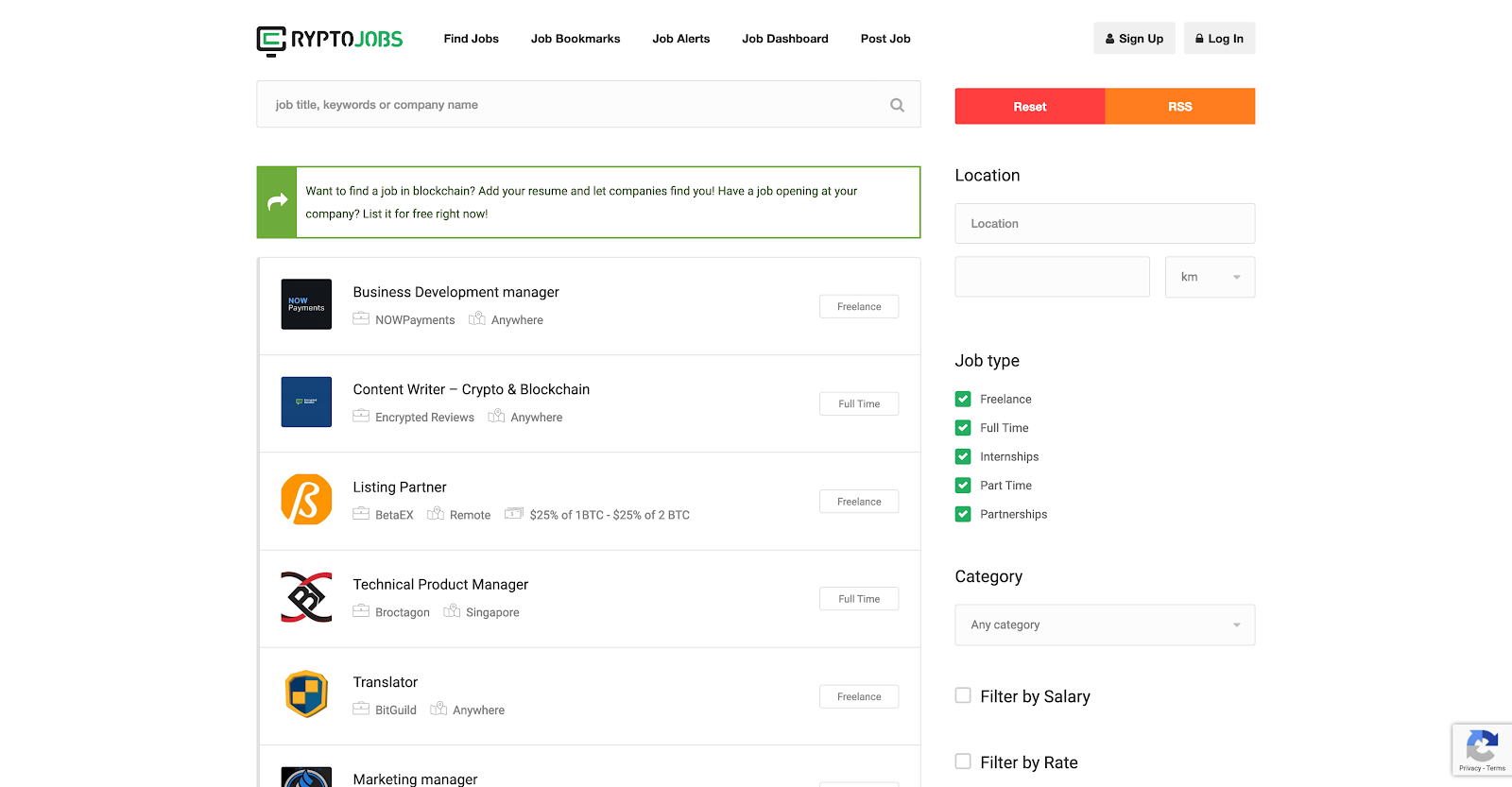Image resolution: width=1512 pixels, height=787 pixels.
Task: Open the CryptoJobs logo home link
Action: click(x=330, y=40)
